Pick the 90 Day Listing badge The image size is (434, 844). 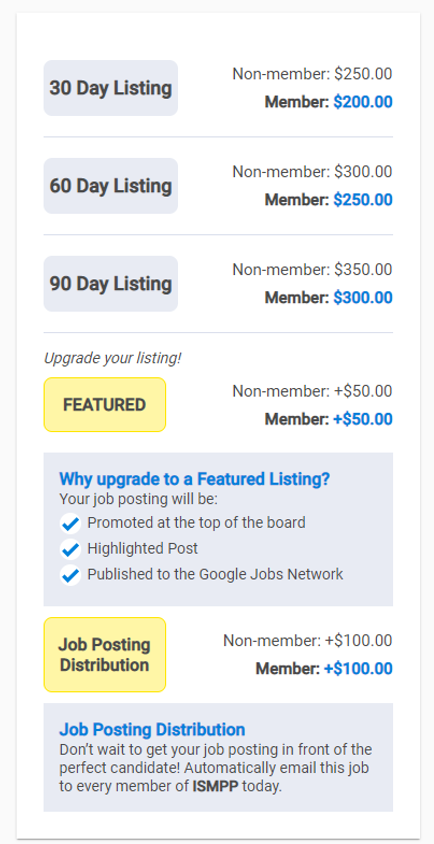111,284
